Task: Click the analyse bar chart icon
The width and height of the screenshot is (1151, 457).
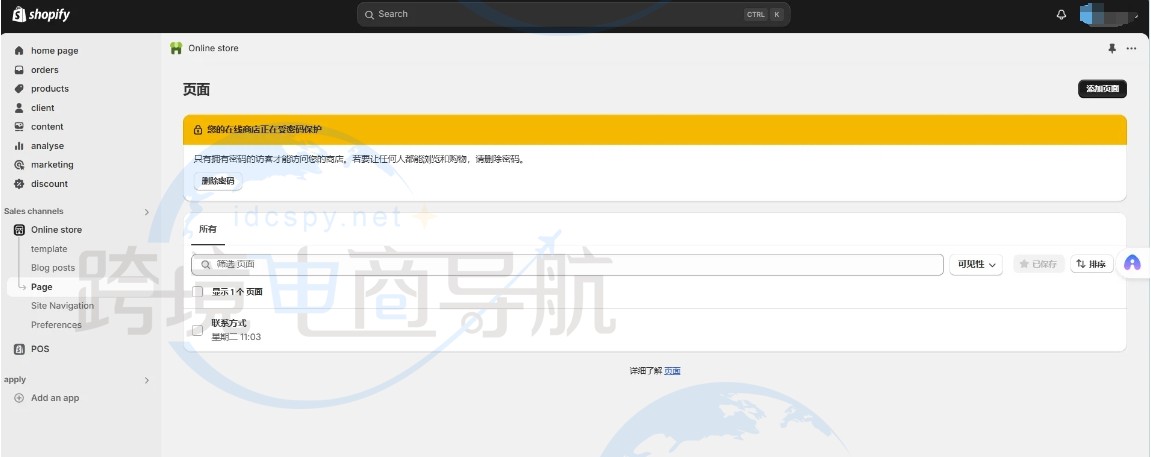Action: (x=19, y=146)
